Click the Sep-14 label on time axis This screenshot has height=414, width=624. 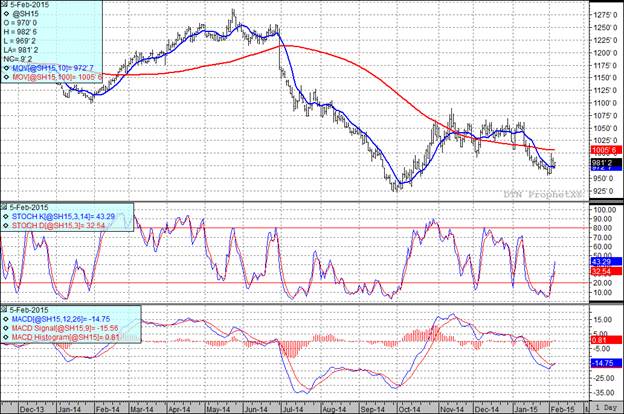(372, 409)
